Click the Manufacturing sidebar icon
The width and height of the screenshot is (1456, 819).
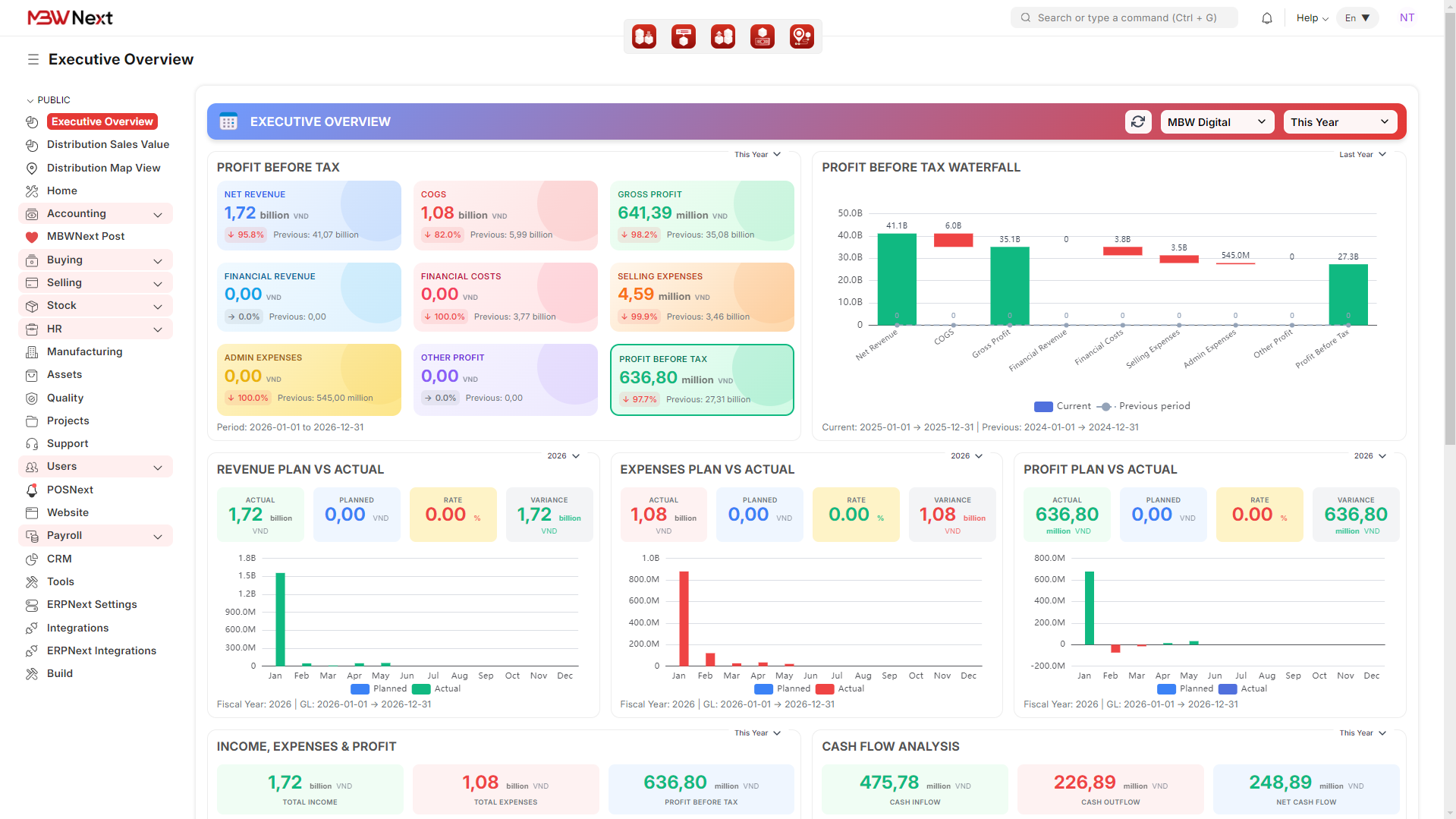click(x=32, y=352)
